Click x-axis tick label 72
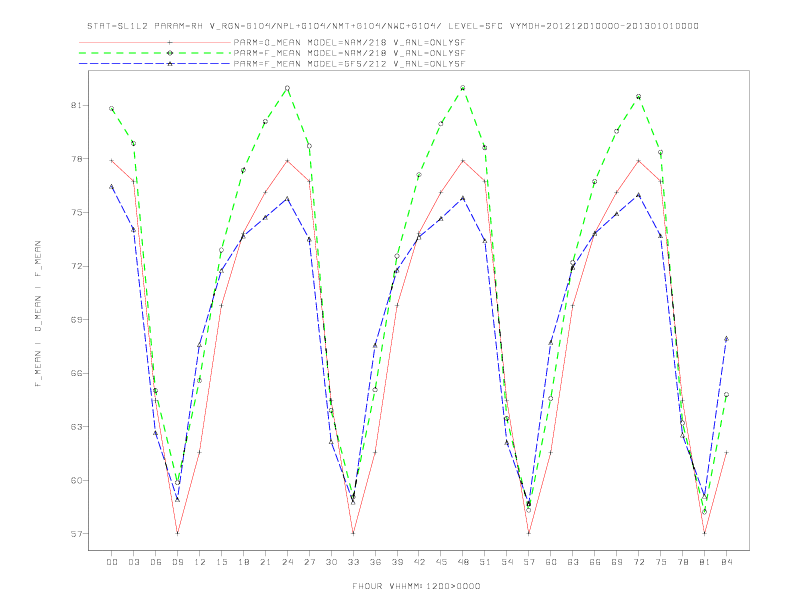 [639, 562]
